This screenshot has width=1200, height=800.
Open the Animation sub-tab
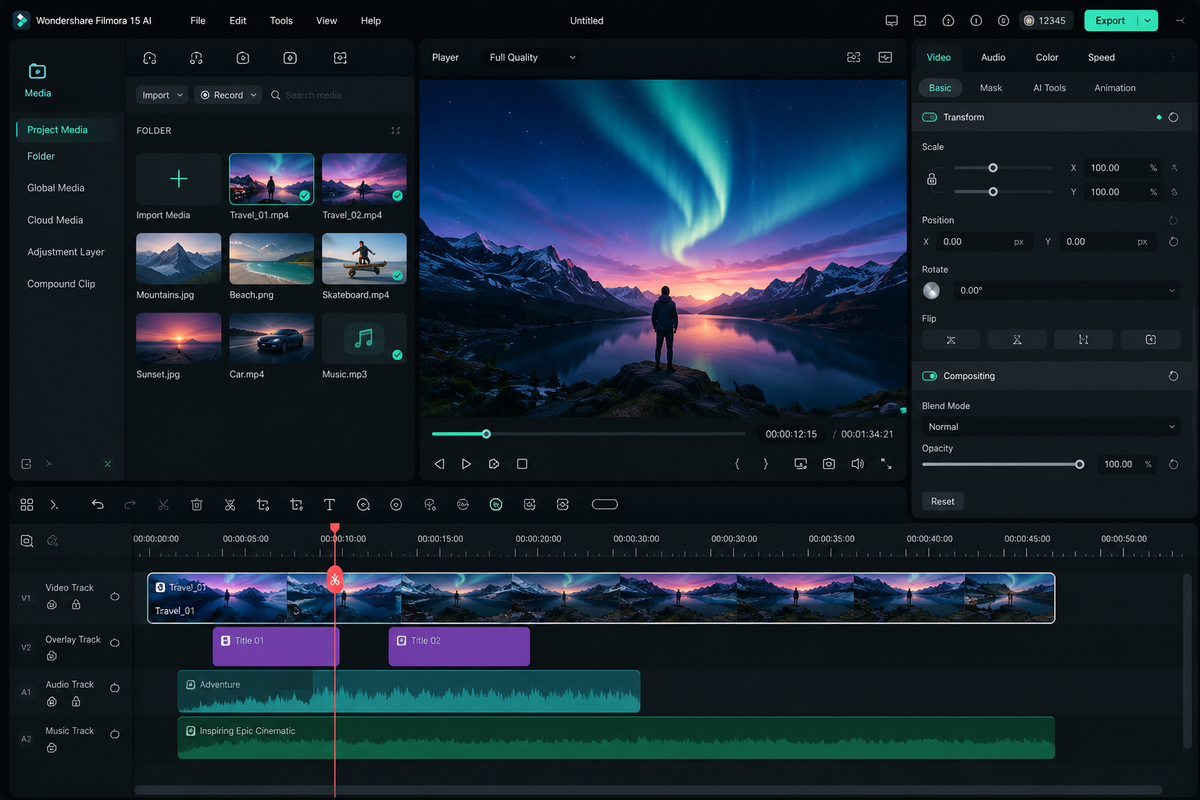[x=1115, y=88]
